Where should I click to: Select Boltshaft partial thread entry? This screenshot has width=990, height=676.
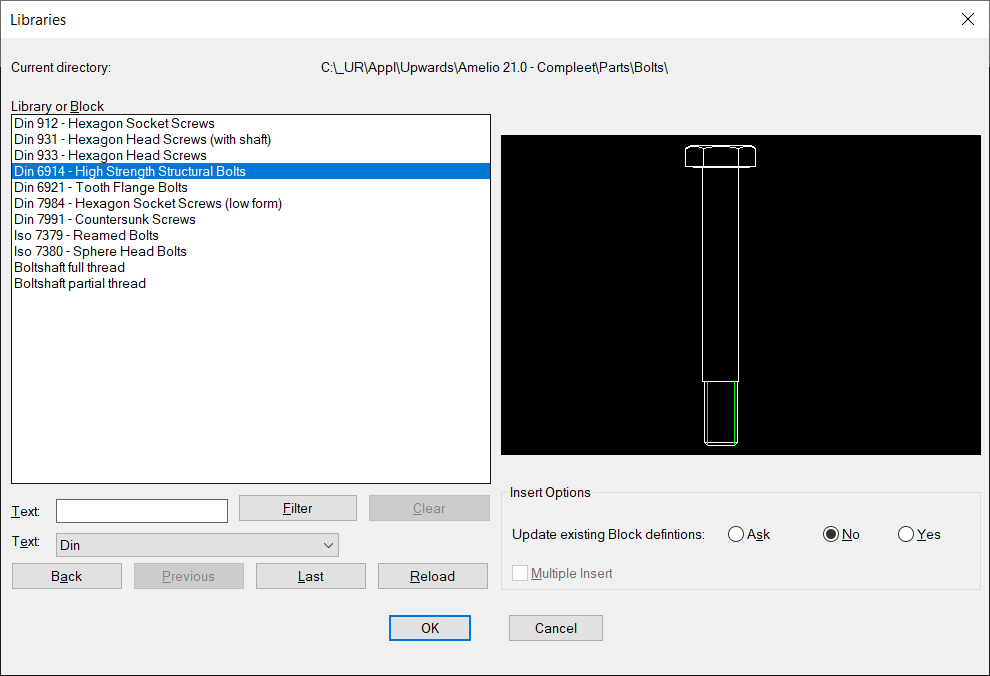[x=251, y=283]
